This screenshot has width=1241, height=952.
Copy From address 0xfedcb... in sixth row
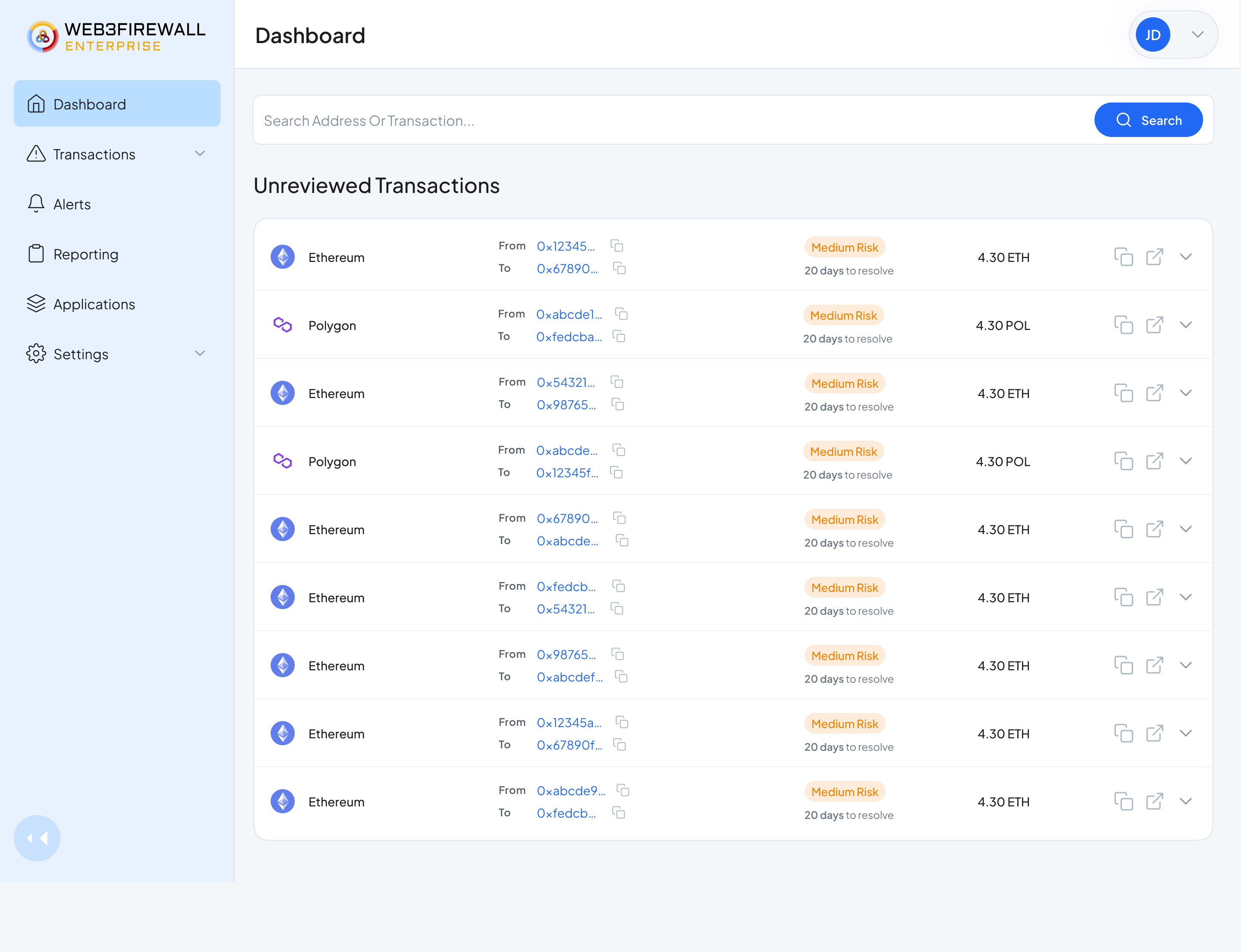pyautogui.click(x=618, y=586)
